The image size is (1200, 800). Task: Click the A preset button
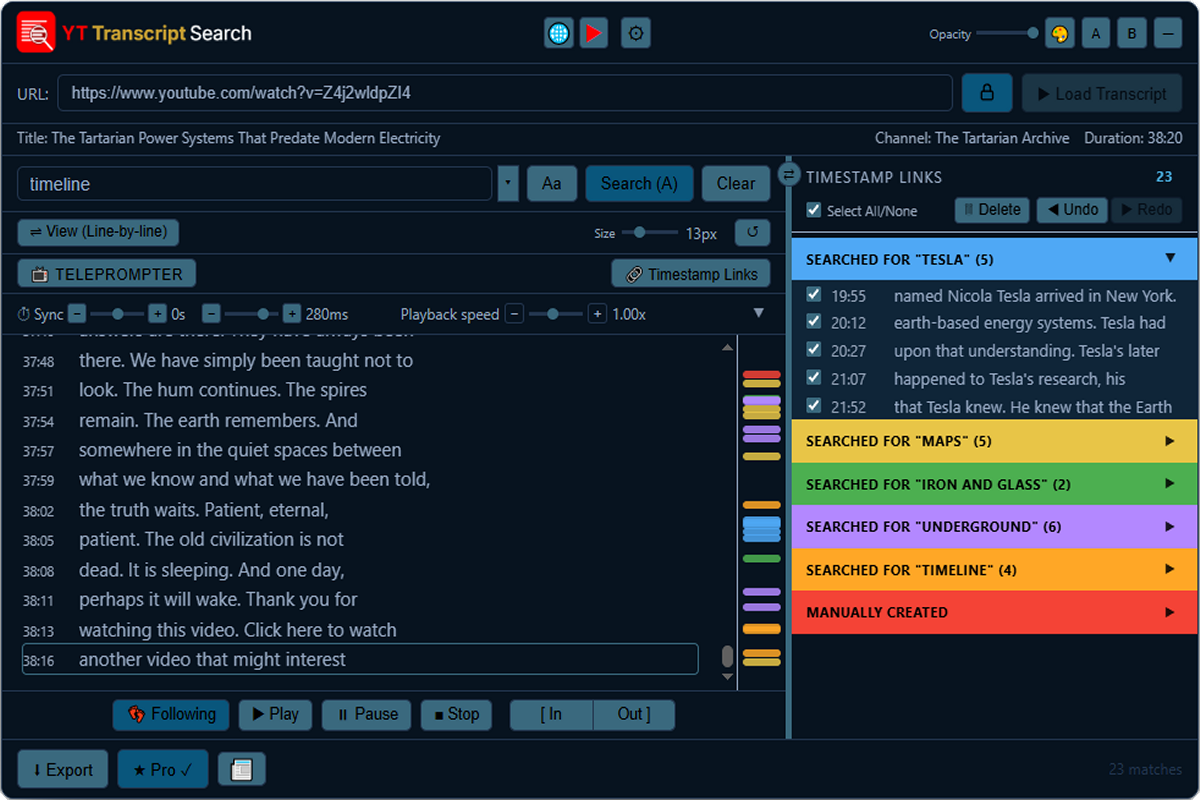1096,33
